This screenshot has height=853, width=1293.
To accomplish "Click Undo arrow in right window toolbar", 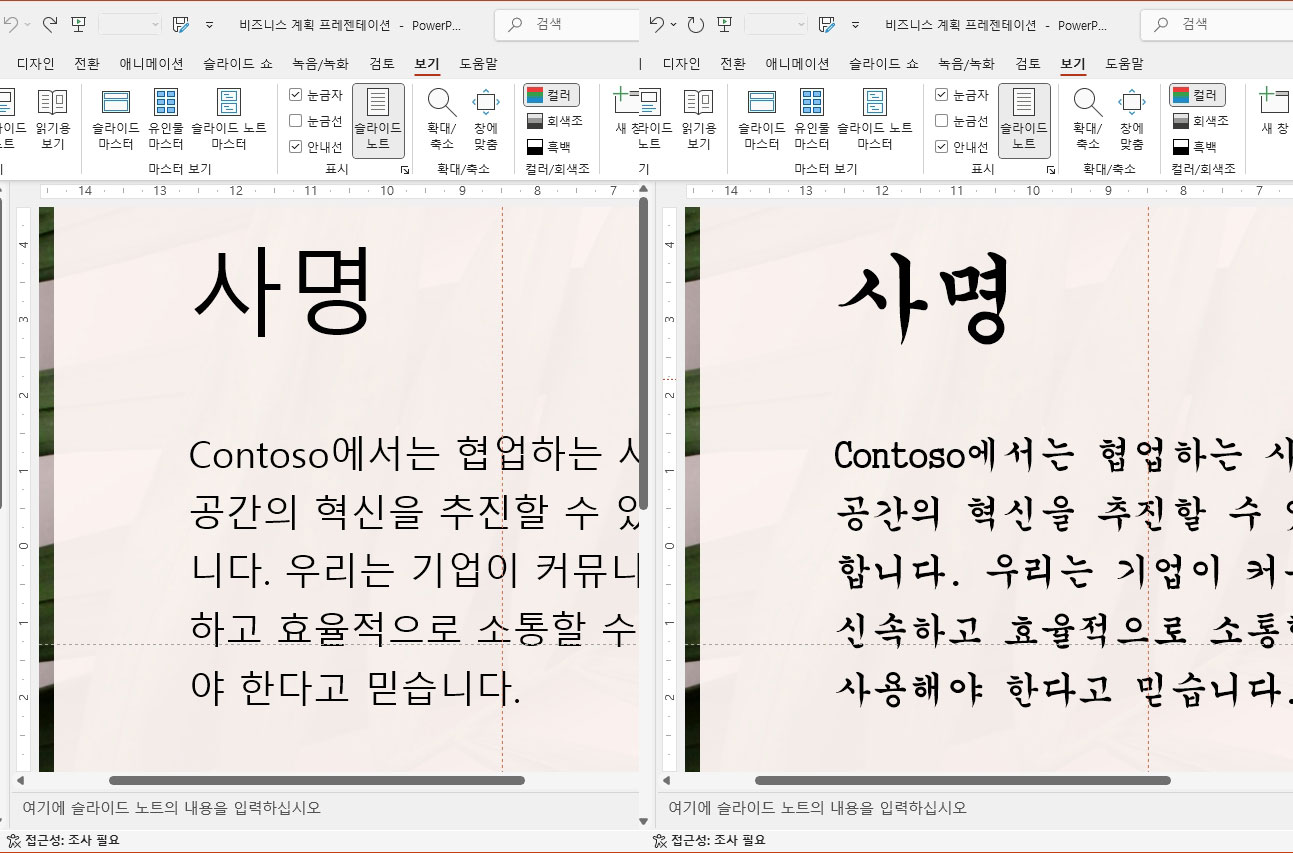I will 657,23.
